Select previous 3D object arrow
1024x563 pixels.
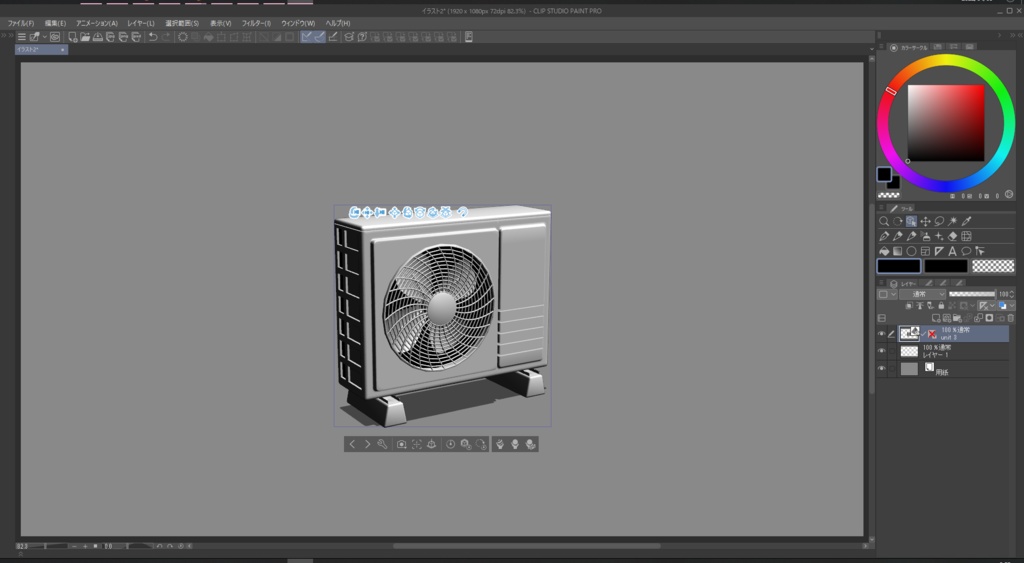tap(352, 444)
